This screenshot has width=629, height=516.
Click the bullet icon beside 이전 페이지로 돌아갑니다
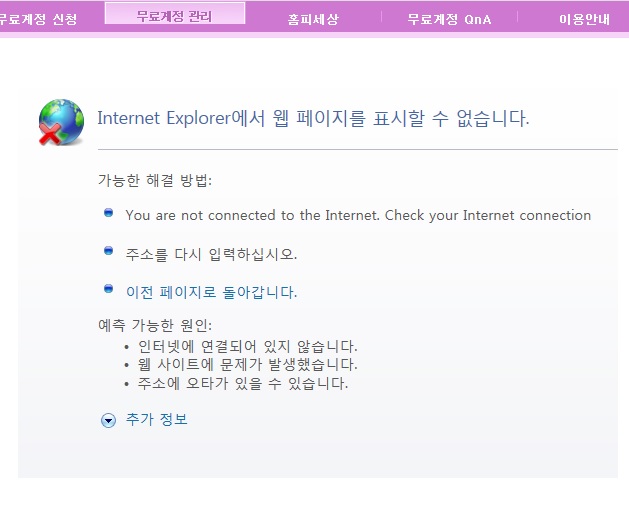(108, 289)
